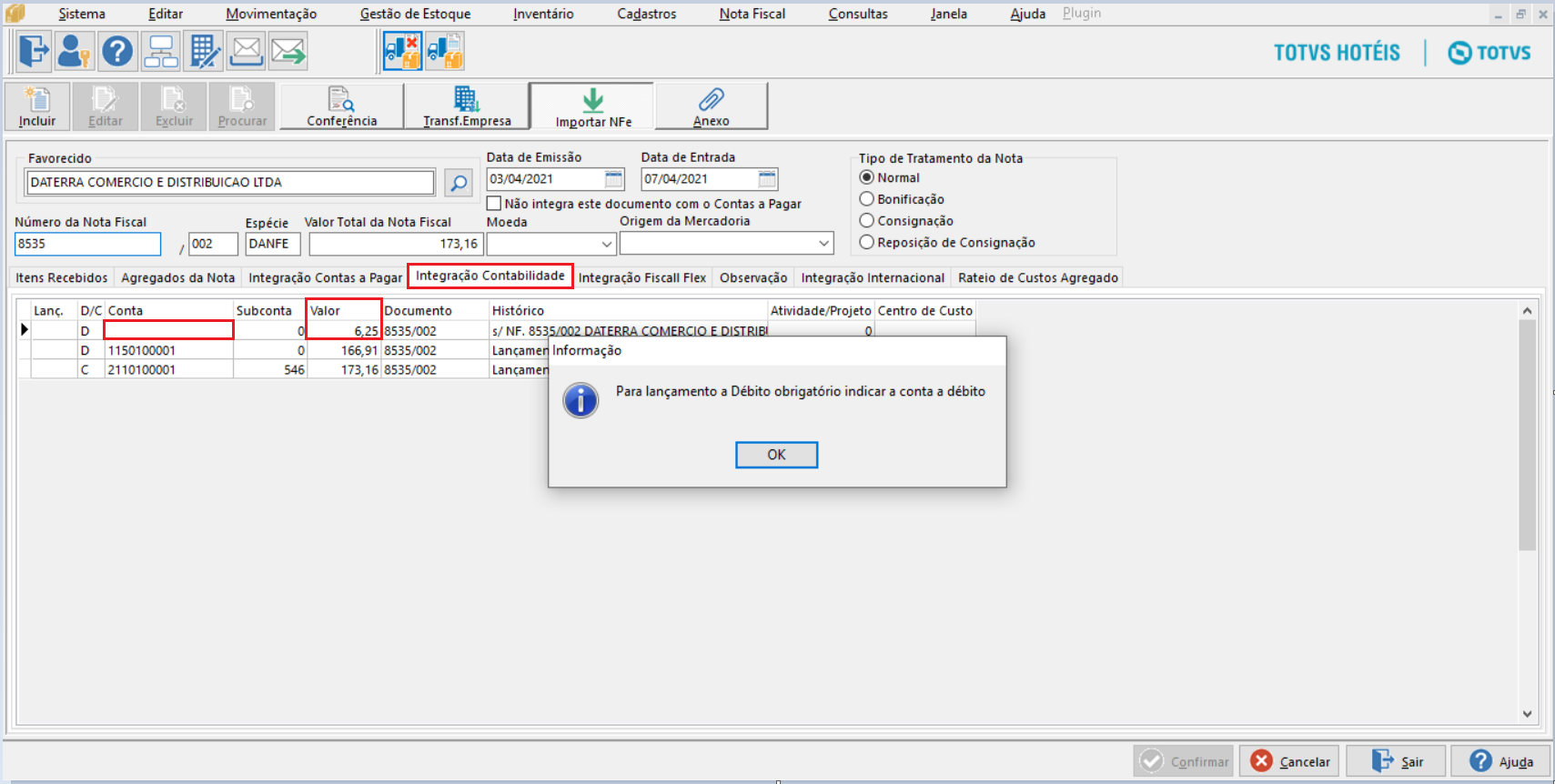Screen dimensions: 1555x784
Task: Open the Editar menu
Action: tap(166, 14)
